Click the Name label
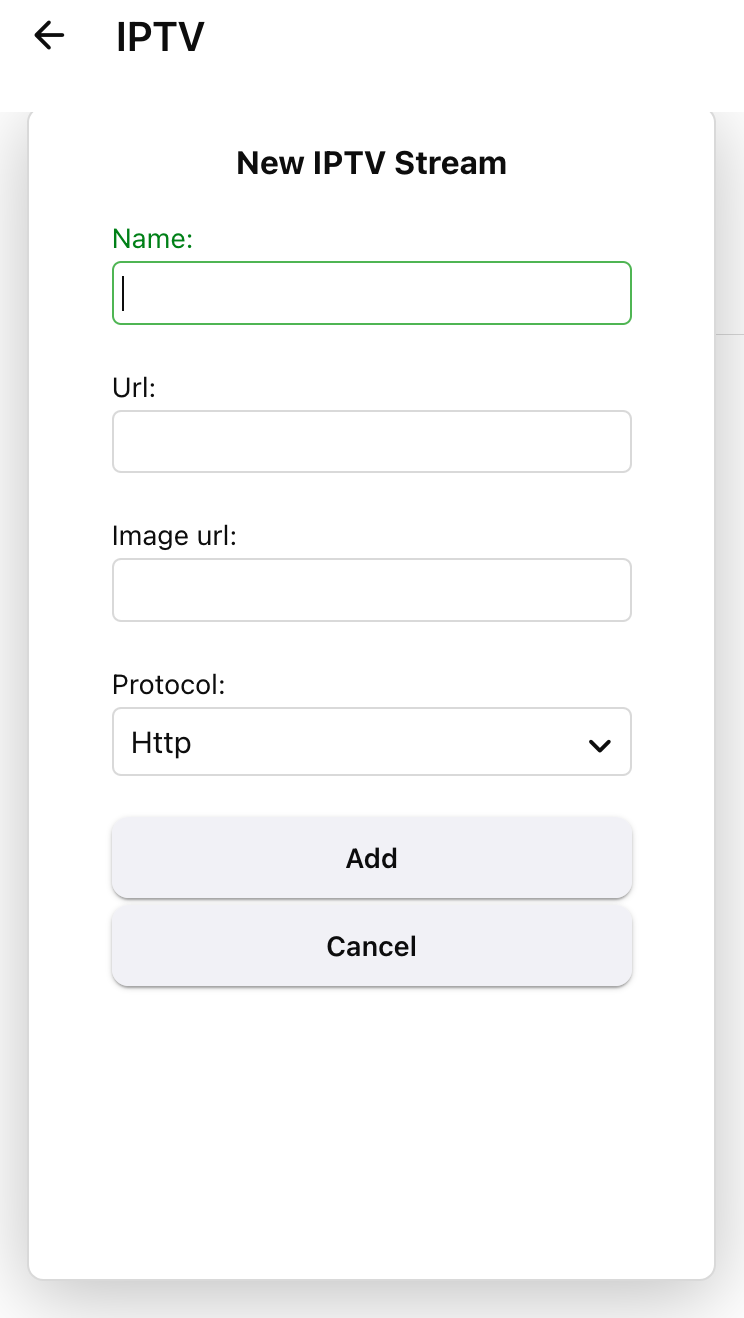 (x=152, y=239)
